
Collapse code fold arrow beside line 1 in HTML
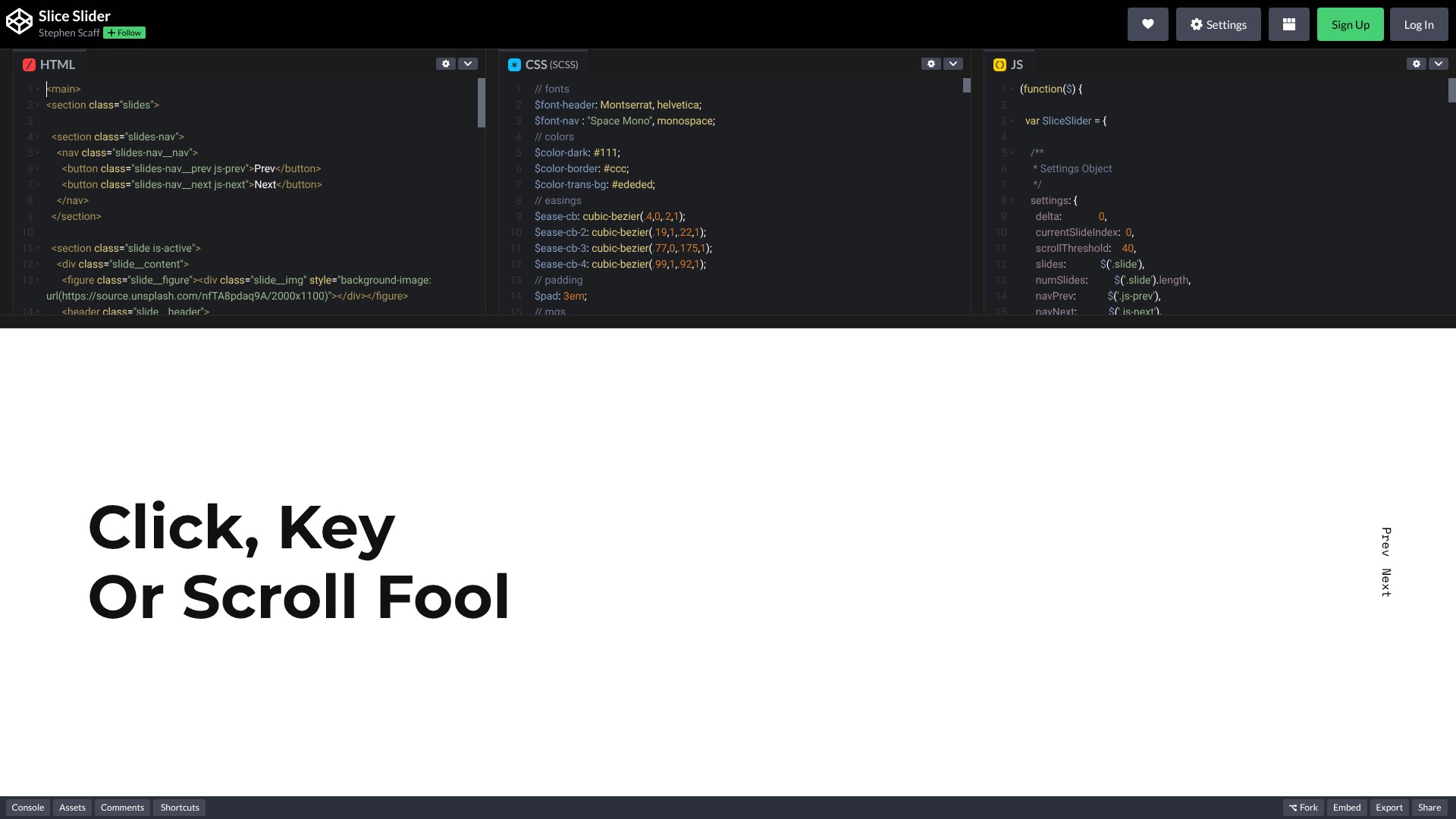point(38,89)
